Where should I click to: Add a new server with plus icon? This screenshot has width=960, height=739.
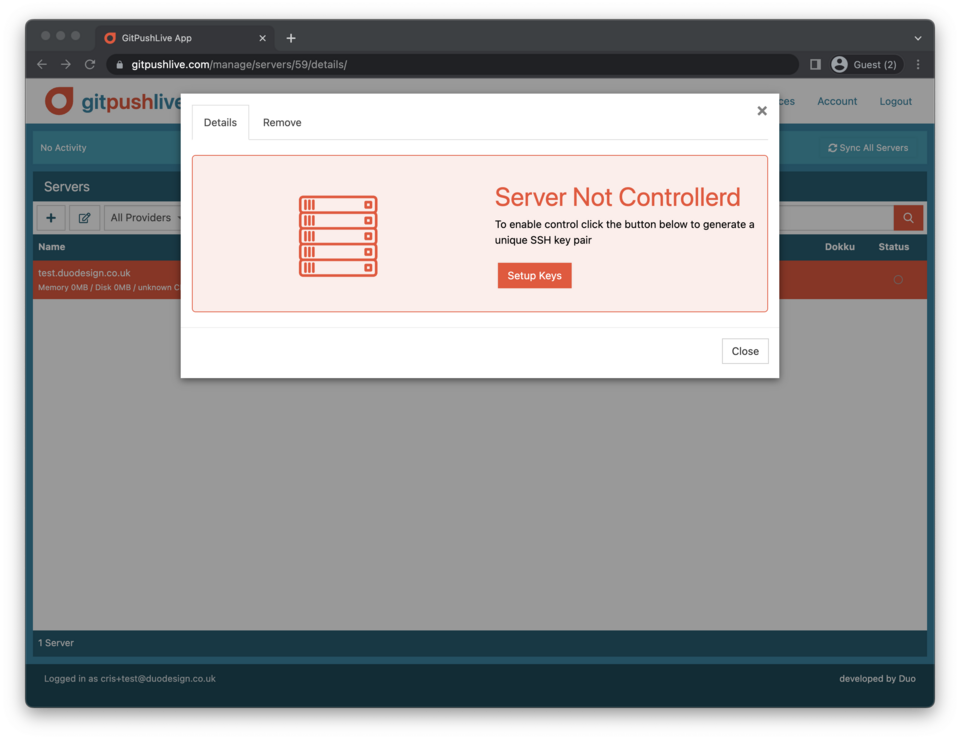(51, 218)
